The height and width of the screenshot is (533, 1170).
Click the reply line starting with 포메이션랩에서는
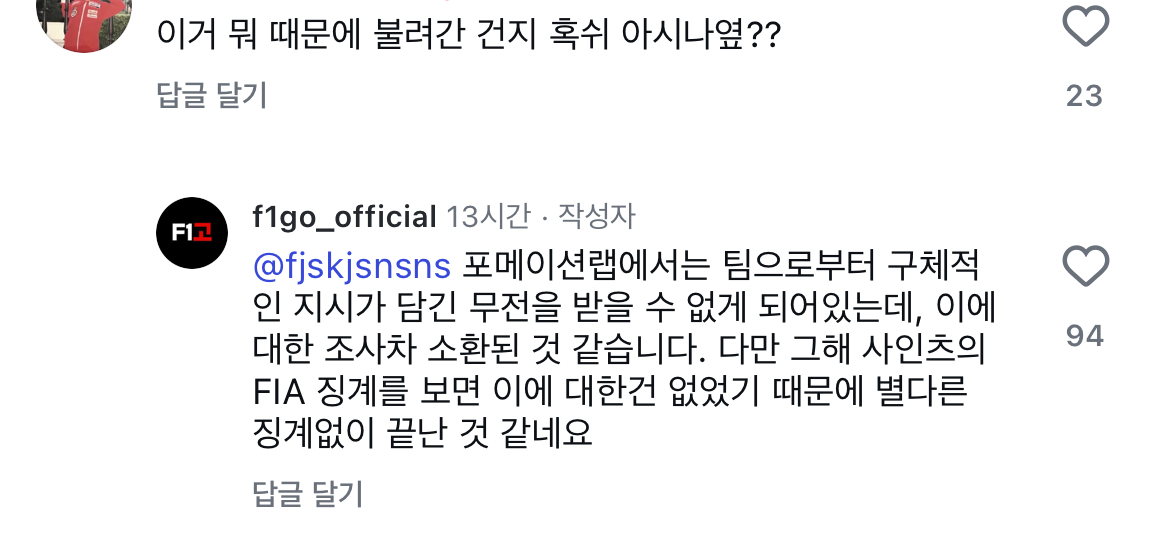click(x=720, y=268)
